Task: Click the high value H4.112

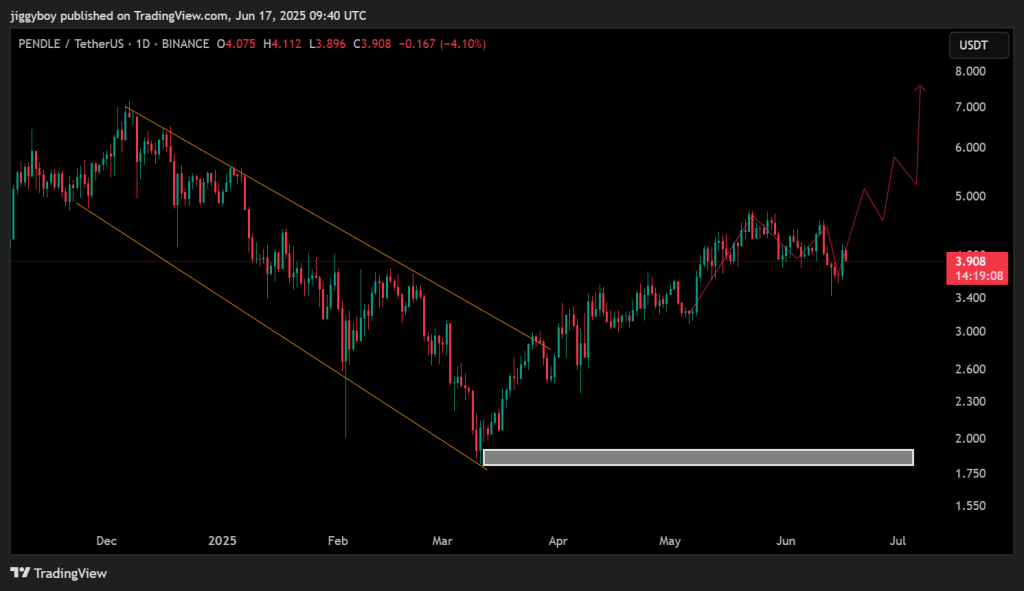Action: tap(282, 44)
